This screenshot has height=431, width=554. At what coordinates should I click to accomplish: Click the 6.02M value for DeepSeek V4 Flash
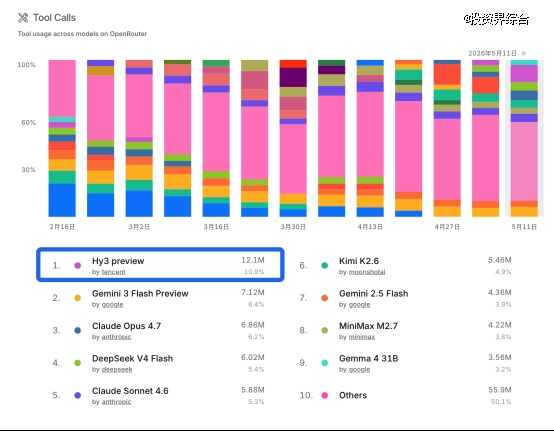[253, 358]
